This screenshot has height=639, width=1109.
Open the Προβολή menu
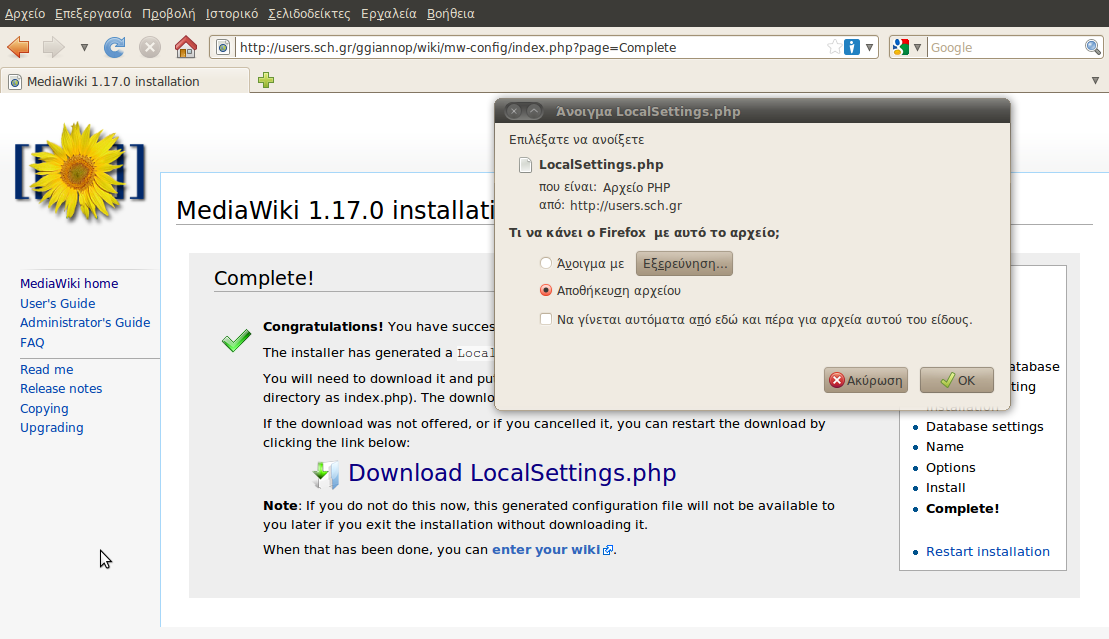click(168, 13)
